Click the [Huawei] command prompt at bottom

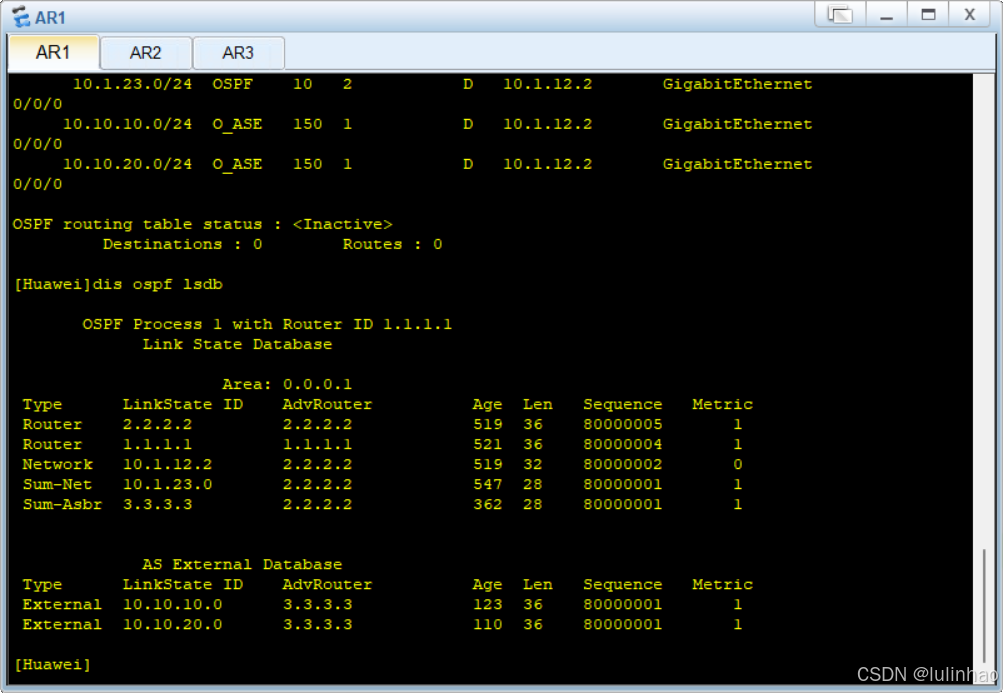52,664
